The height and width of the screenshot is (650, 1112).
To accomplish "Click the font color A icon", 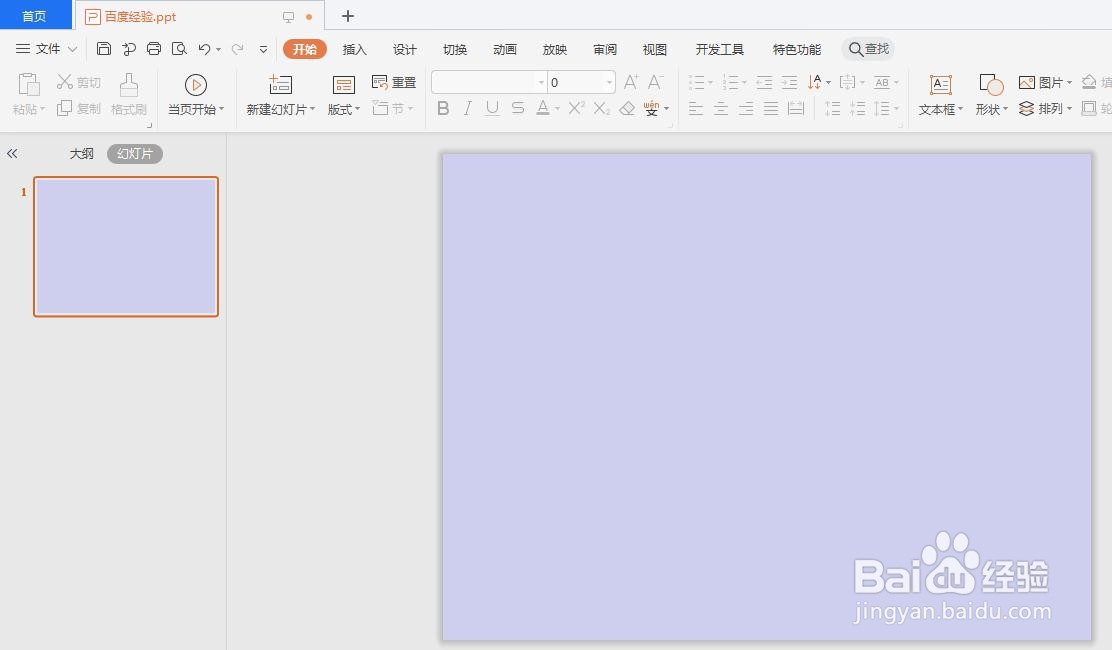I will [x=543, y=108].
